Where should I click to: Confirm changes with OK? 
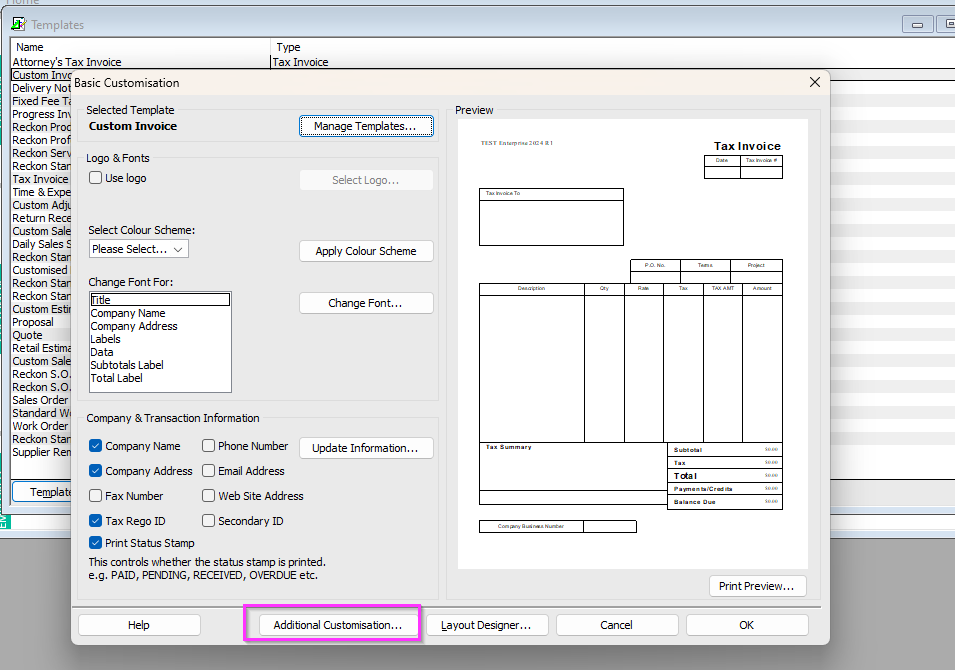coord(747,625)
